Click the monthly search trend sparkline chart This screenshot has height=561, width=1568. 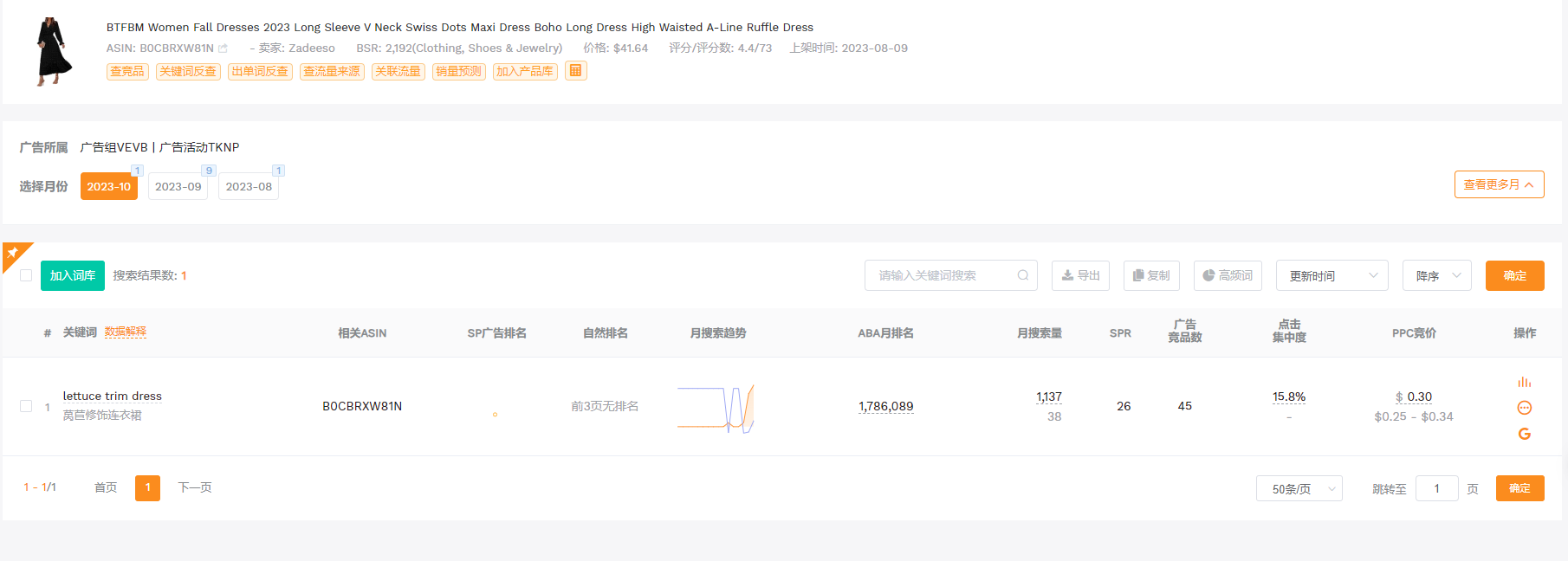716,408
